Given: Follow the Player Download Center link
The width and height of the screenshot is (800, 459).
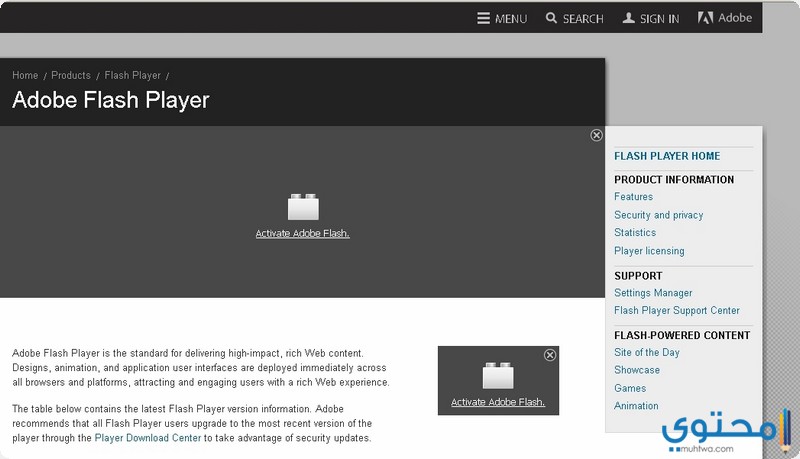Looking at the screenshot, I should pyautogui.click(x=148, y=438).
